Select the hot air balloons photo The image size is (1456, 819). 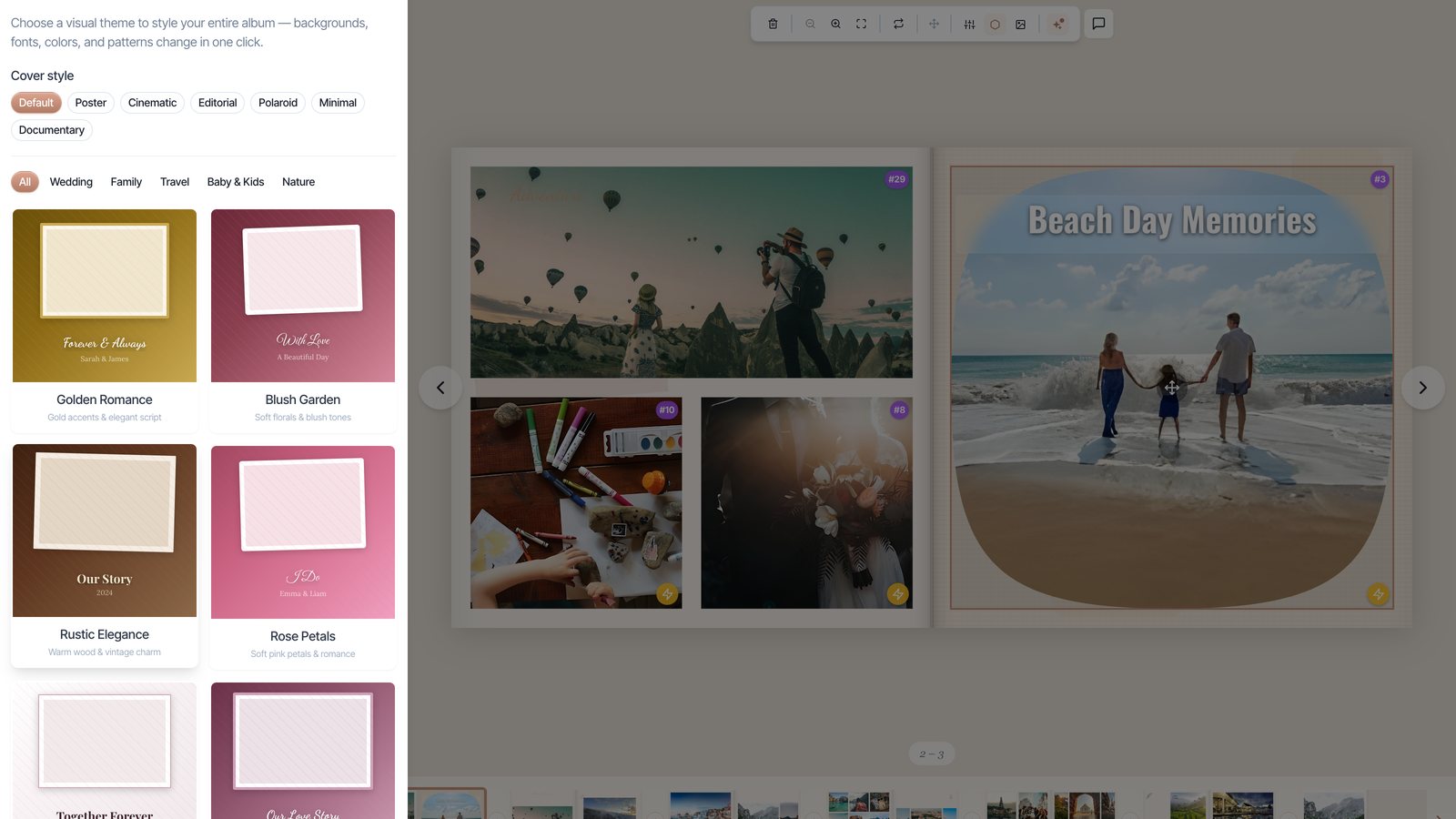click(692, 272)
